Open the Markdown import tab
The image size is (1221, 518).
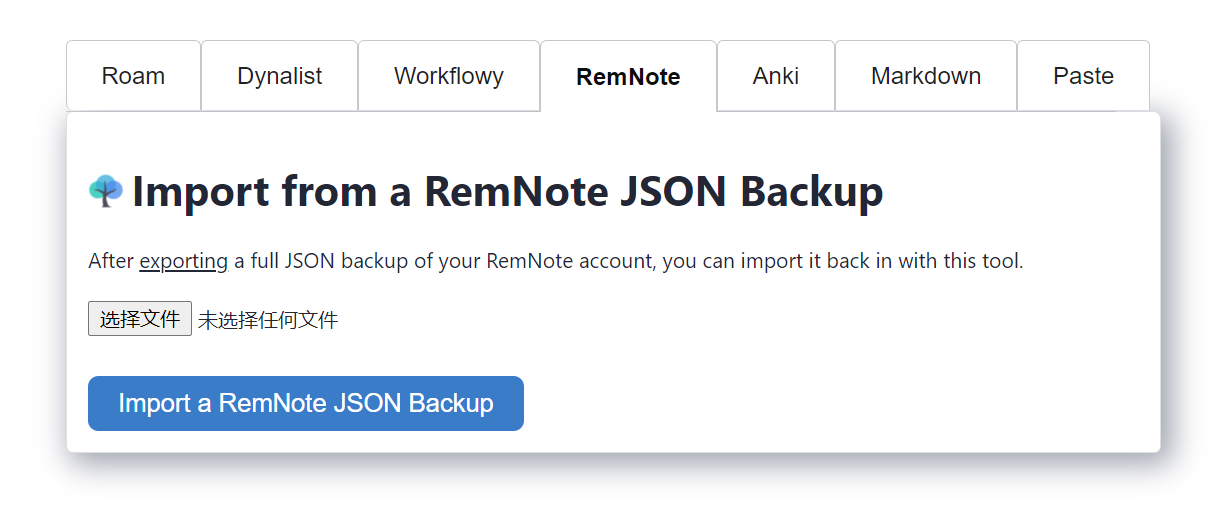[x=925, y=76]
